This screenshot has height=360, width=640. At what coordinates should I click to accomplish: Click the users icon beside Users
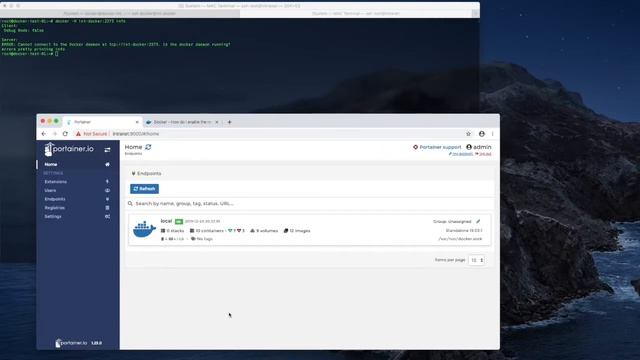[107, 191]
